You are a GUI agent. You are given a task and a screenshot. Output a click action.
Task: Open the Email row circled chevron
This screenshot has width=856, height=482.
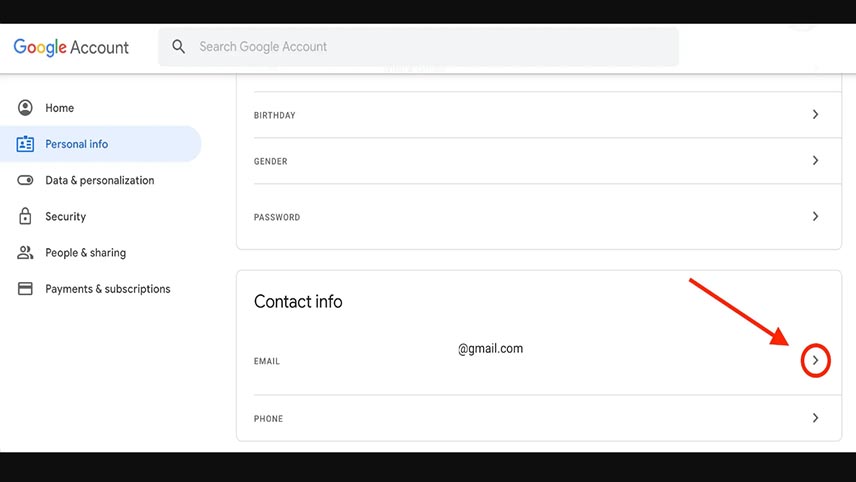click(816, 360)
